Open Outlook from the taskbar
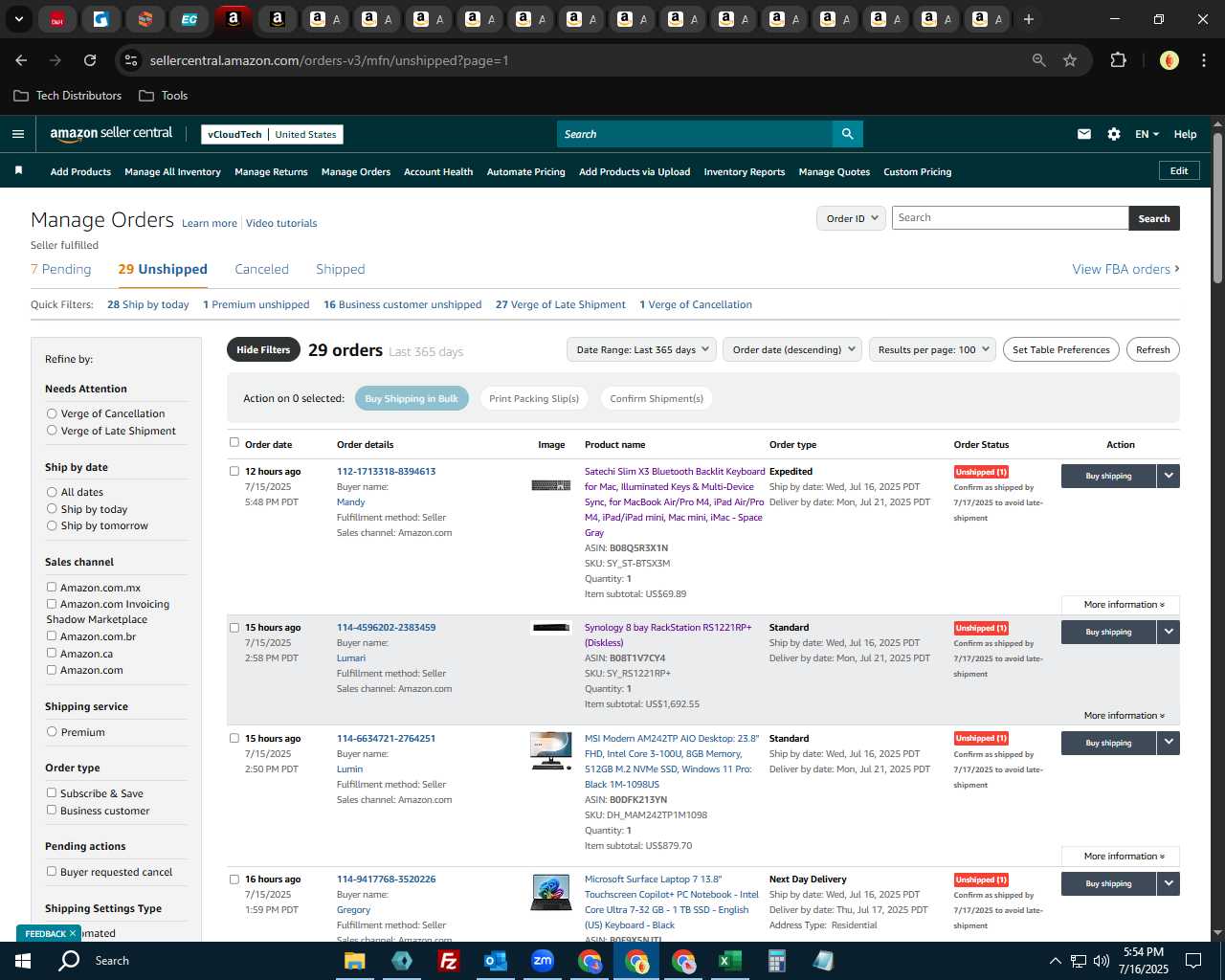Screen dimensions: 1225x980 pos(495,961)
